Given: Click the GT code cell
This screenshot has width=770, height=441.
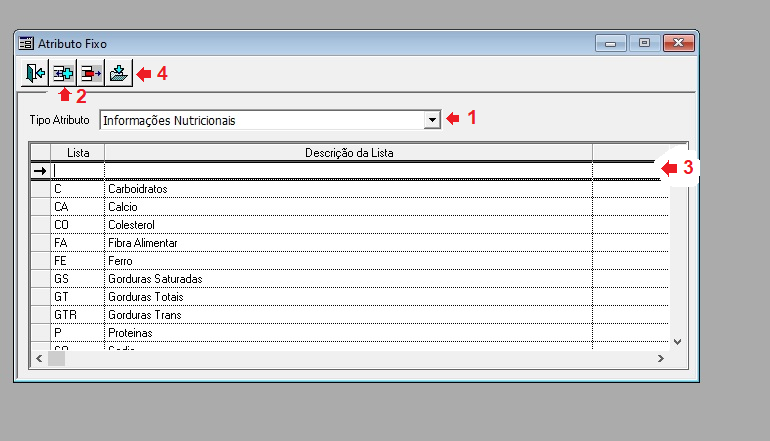Looking at the screenshot, I should pos(78,297).
